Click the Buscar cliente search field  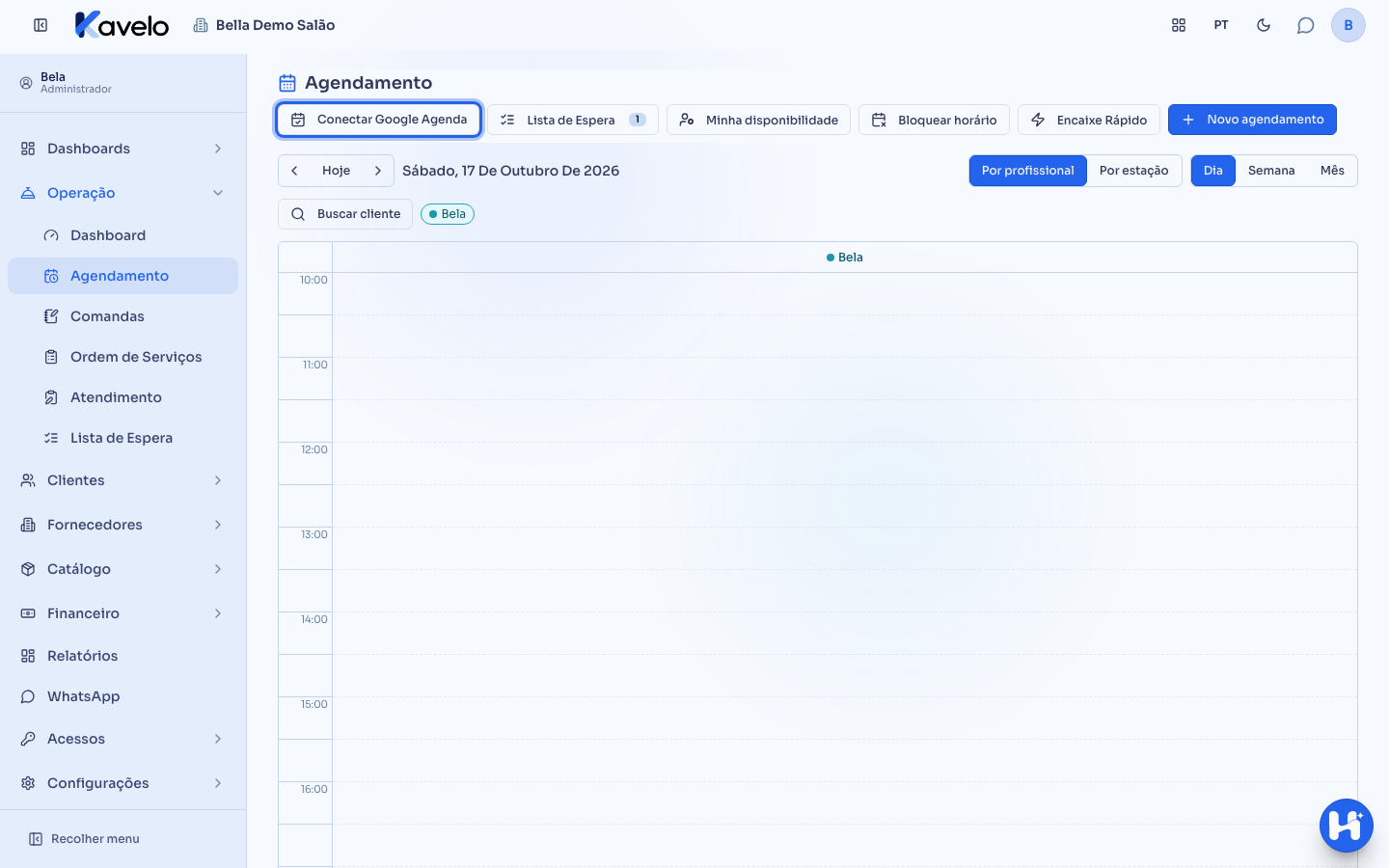[x=345, y=214]
